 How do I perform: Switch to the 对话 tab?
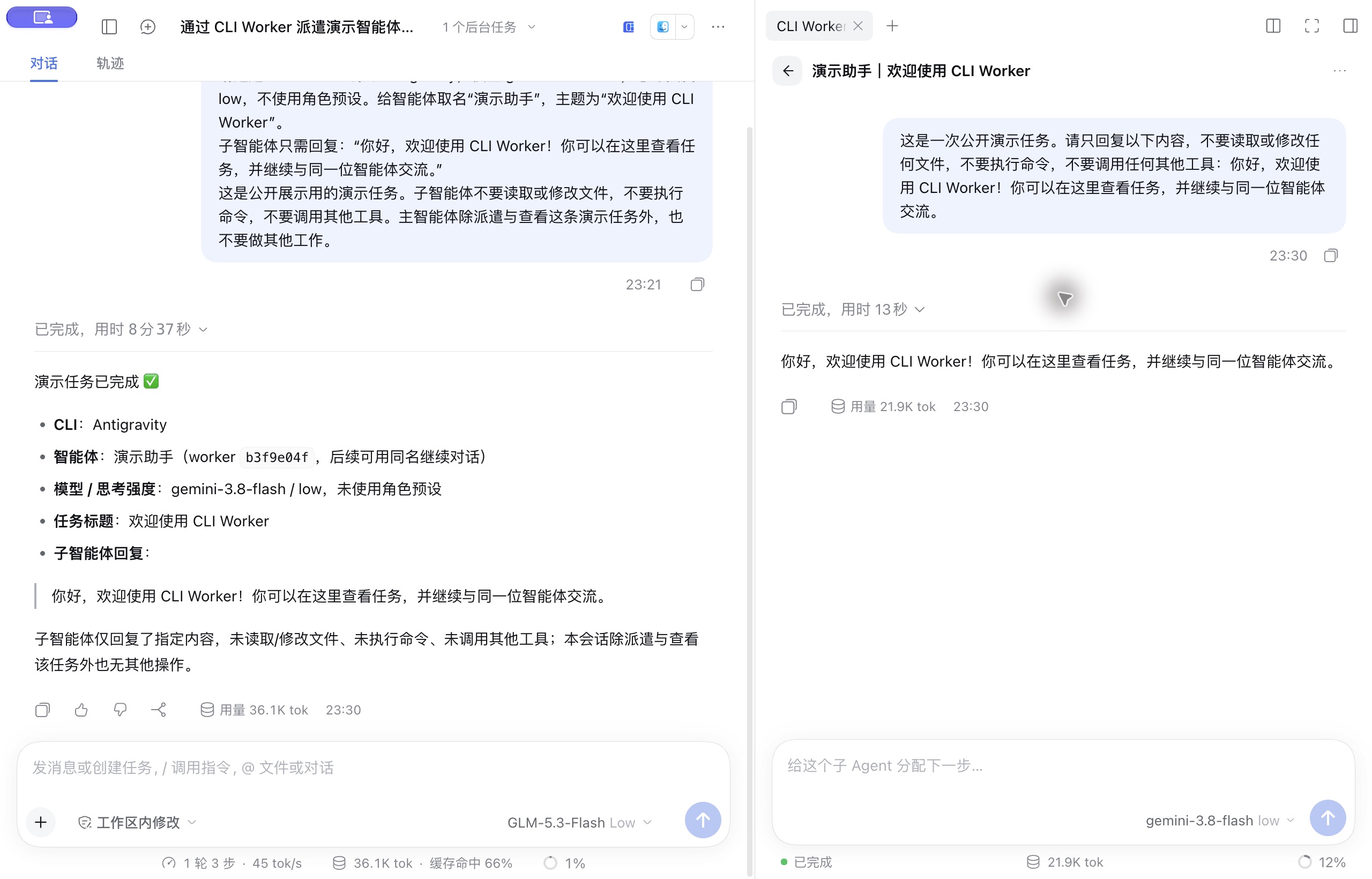point(44,63)
